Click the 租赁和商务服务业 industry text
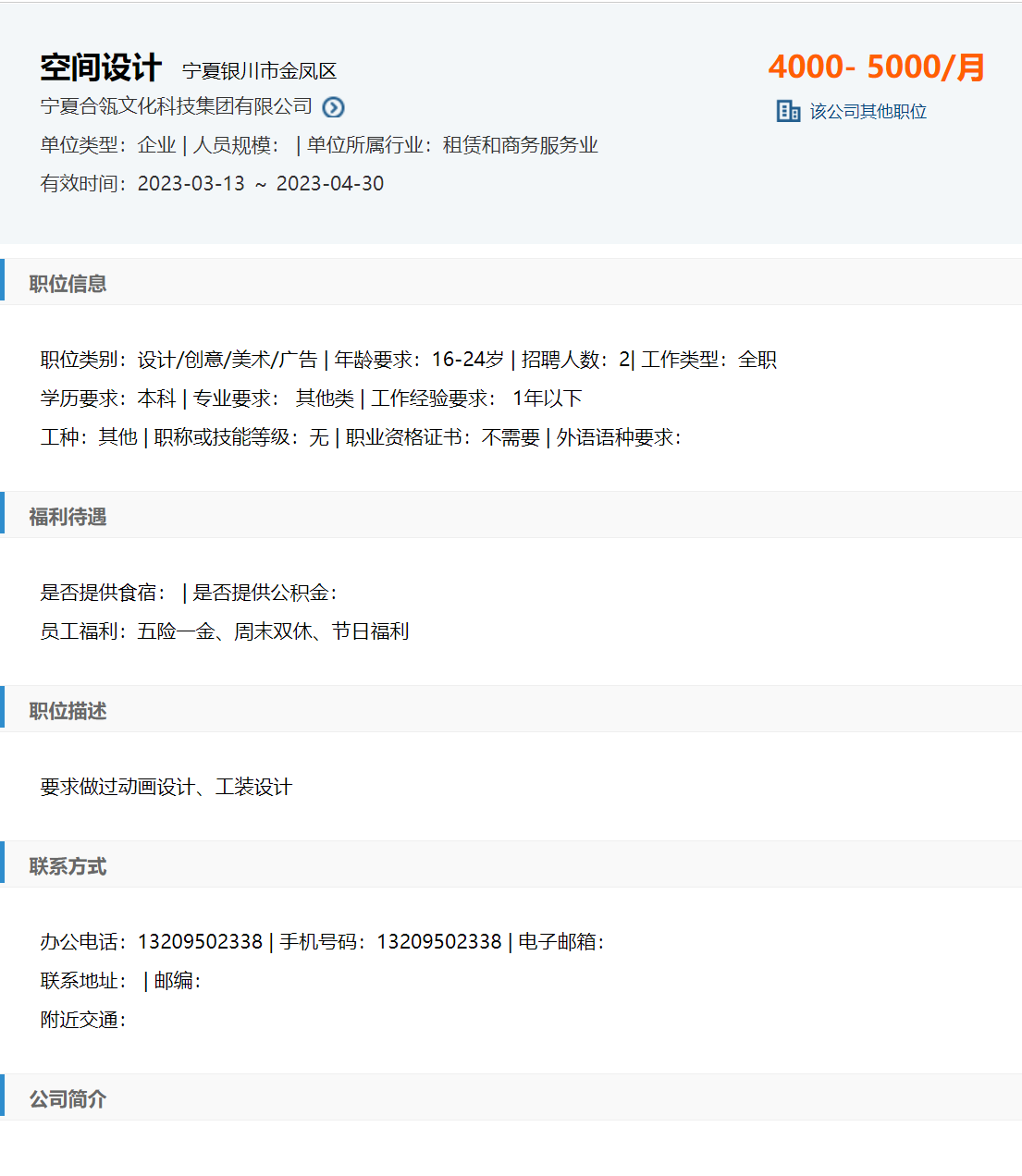This screenshot has width=1022, height=1176. (x=520, y=145)
